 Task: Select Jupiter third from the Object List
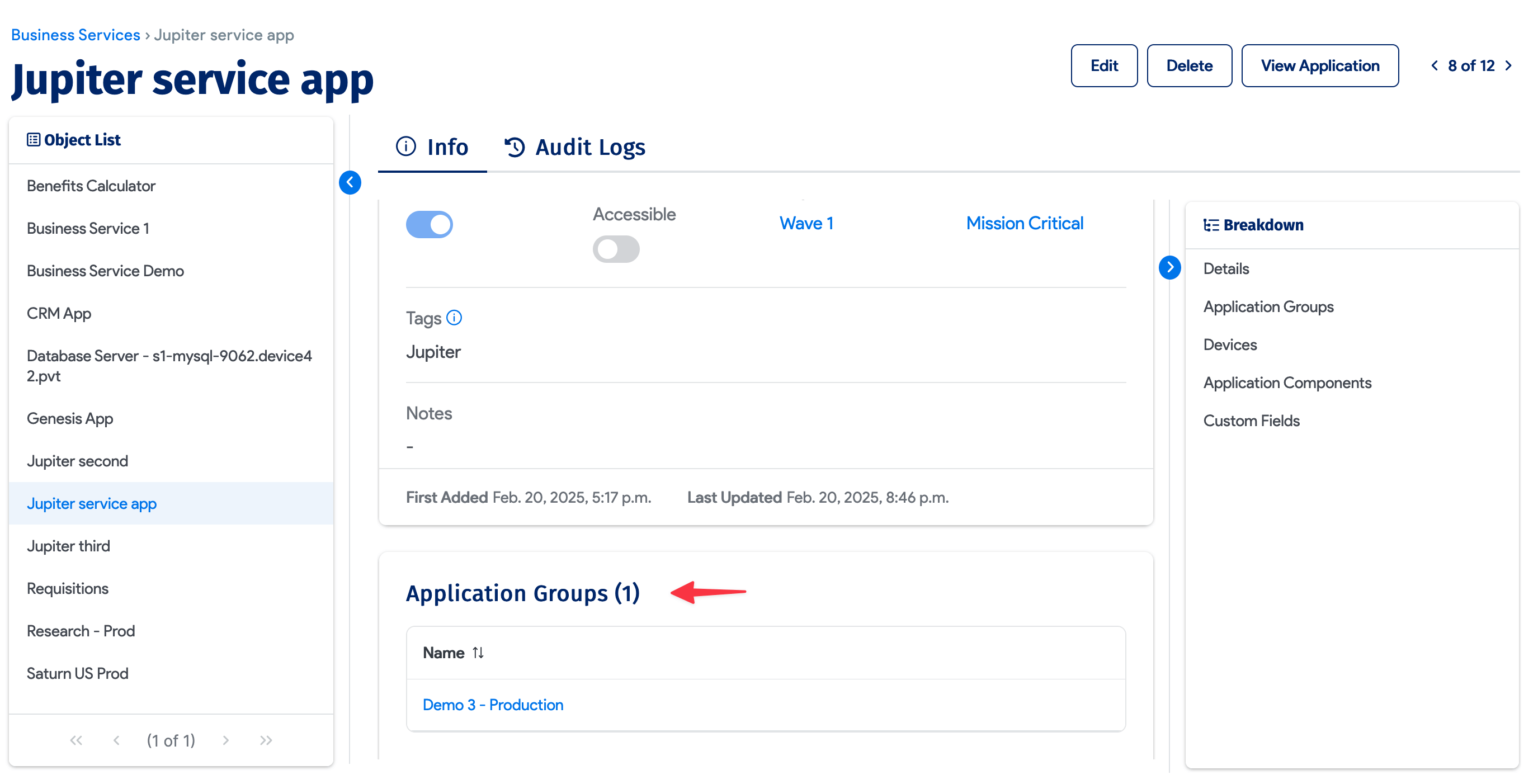click(x=68, y=545)
